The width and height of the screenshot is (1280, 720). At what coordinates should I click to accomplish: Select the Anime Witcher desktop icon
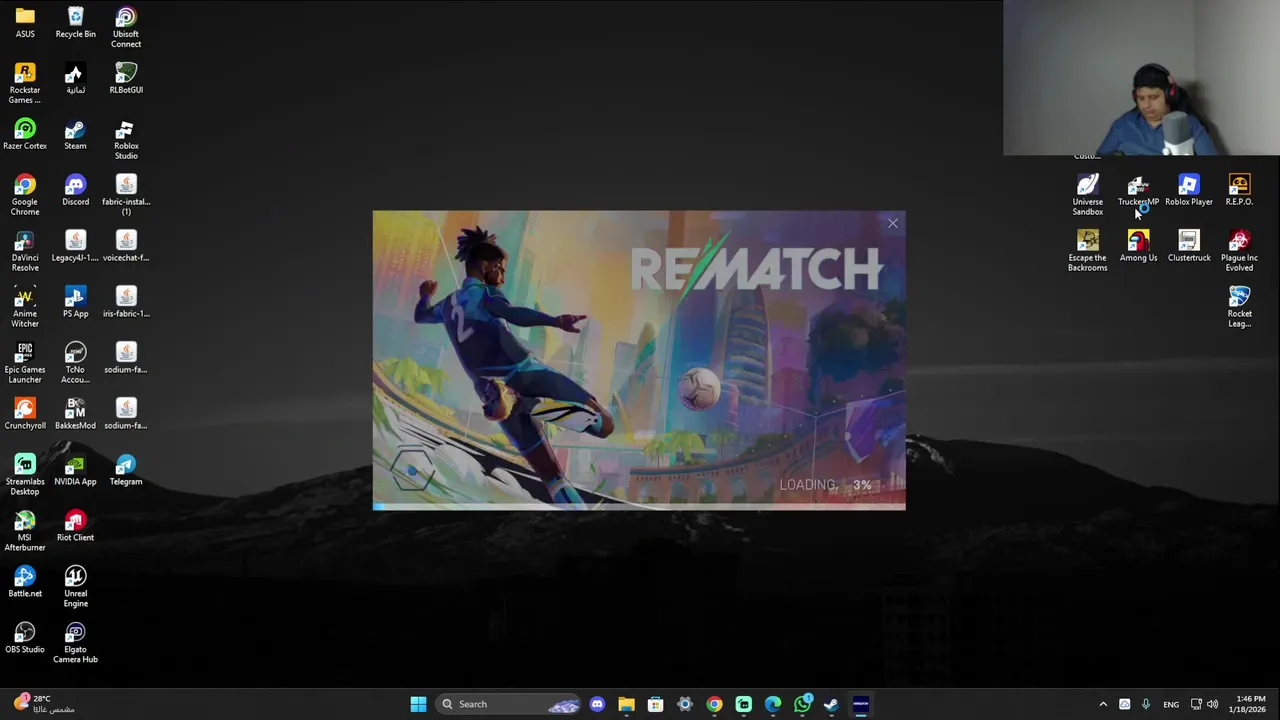pyautogui.click(x=25, y=307)
